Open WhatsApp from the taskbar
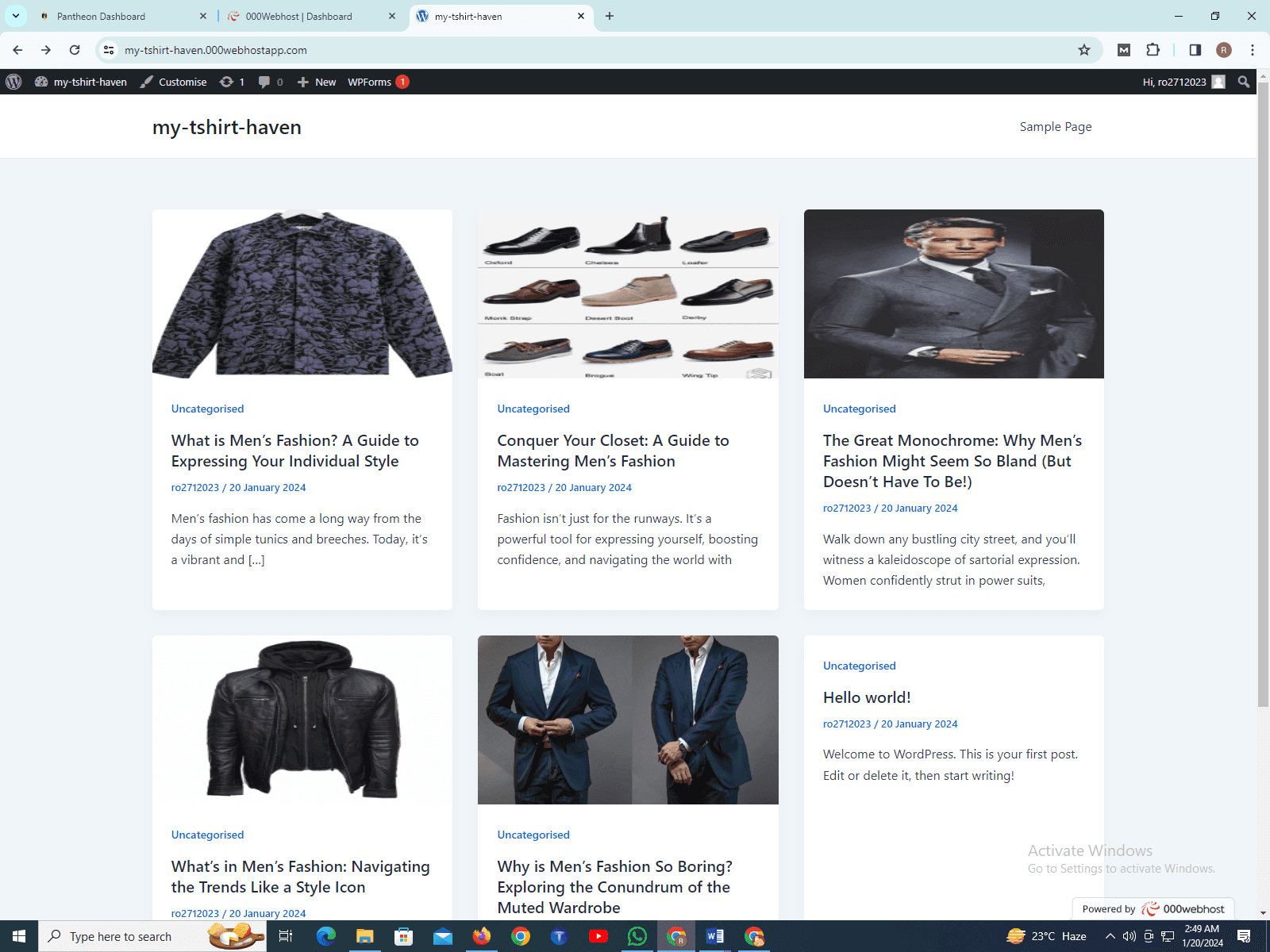This screenshot has height=952, width=1270. 637,936
